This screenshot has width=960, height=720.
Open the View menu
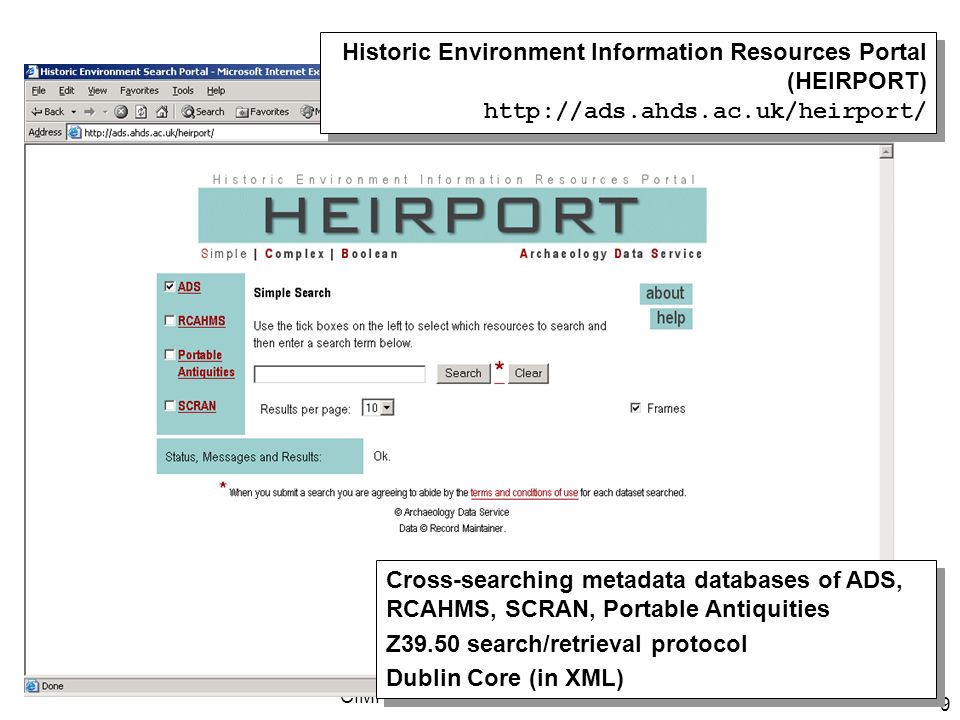(97, 91)
